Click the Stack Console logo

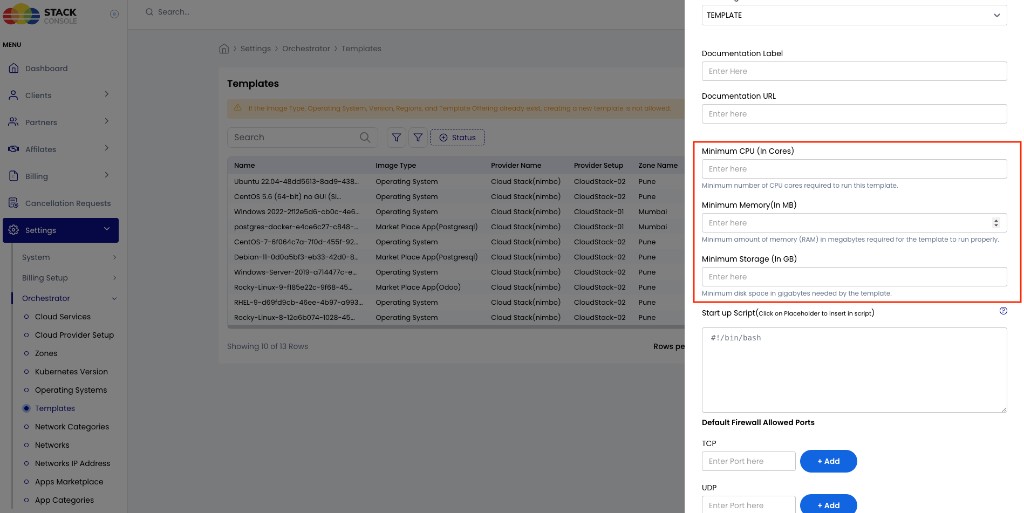[40, 14]
